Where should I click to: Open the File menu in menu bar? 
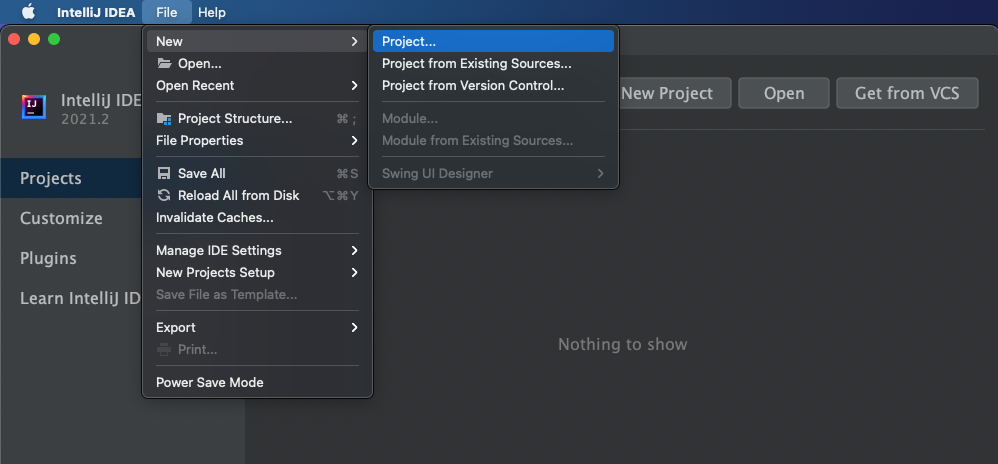[x=167, y=12]
